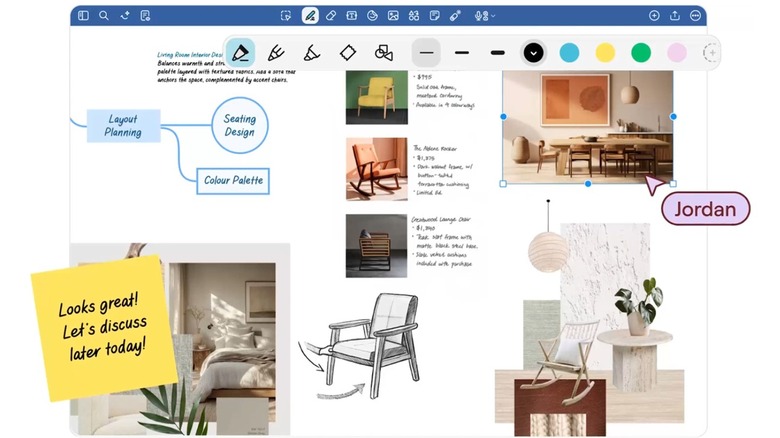
Task: Click the dining image left-side blue handle
Action: tap(503, 116)
